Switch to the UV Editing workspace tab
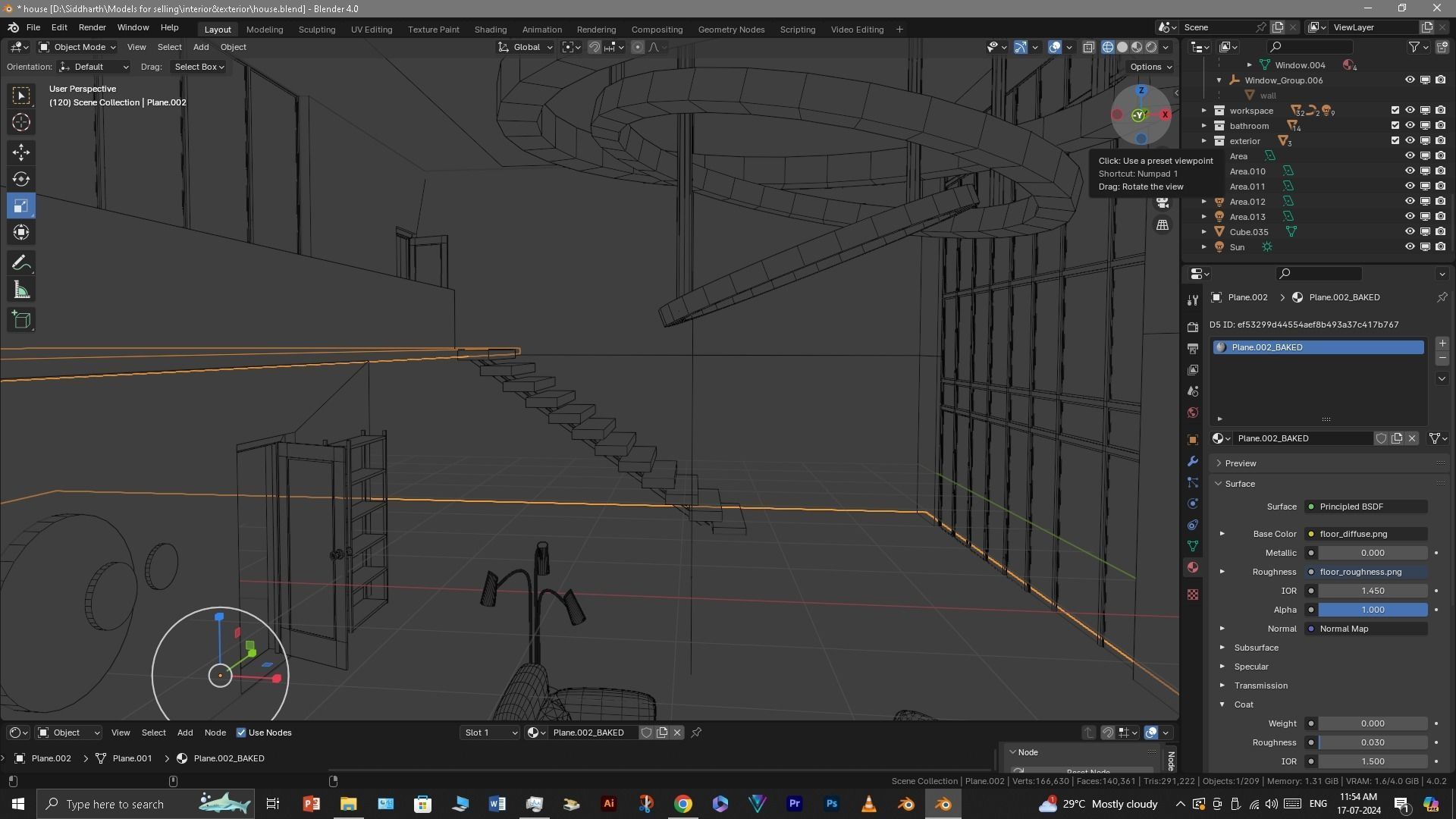Image resolution: width=1456 pixels, height=819 pixels. [372, 30]
